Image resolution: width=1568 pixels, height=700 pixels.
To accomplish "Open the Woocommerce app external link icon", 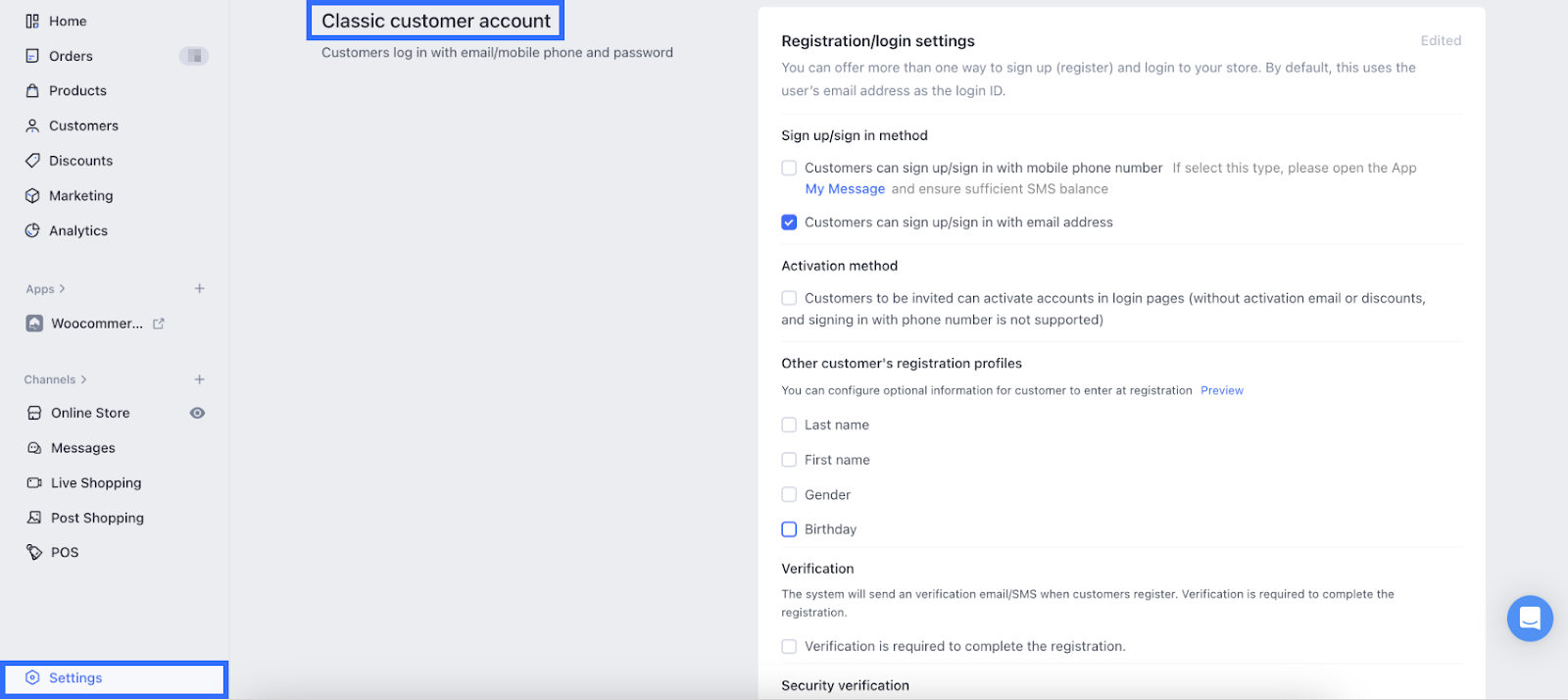I will (159, 324).
